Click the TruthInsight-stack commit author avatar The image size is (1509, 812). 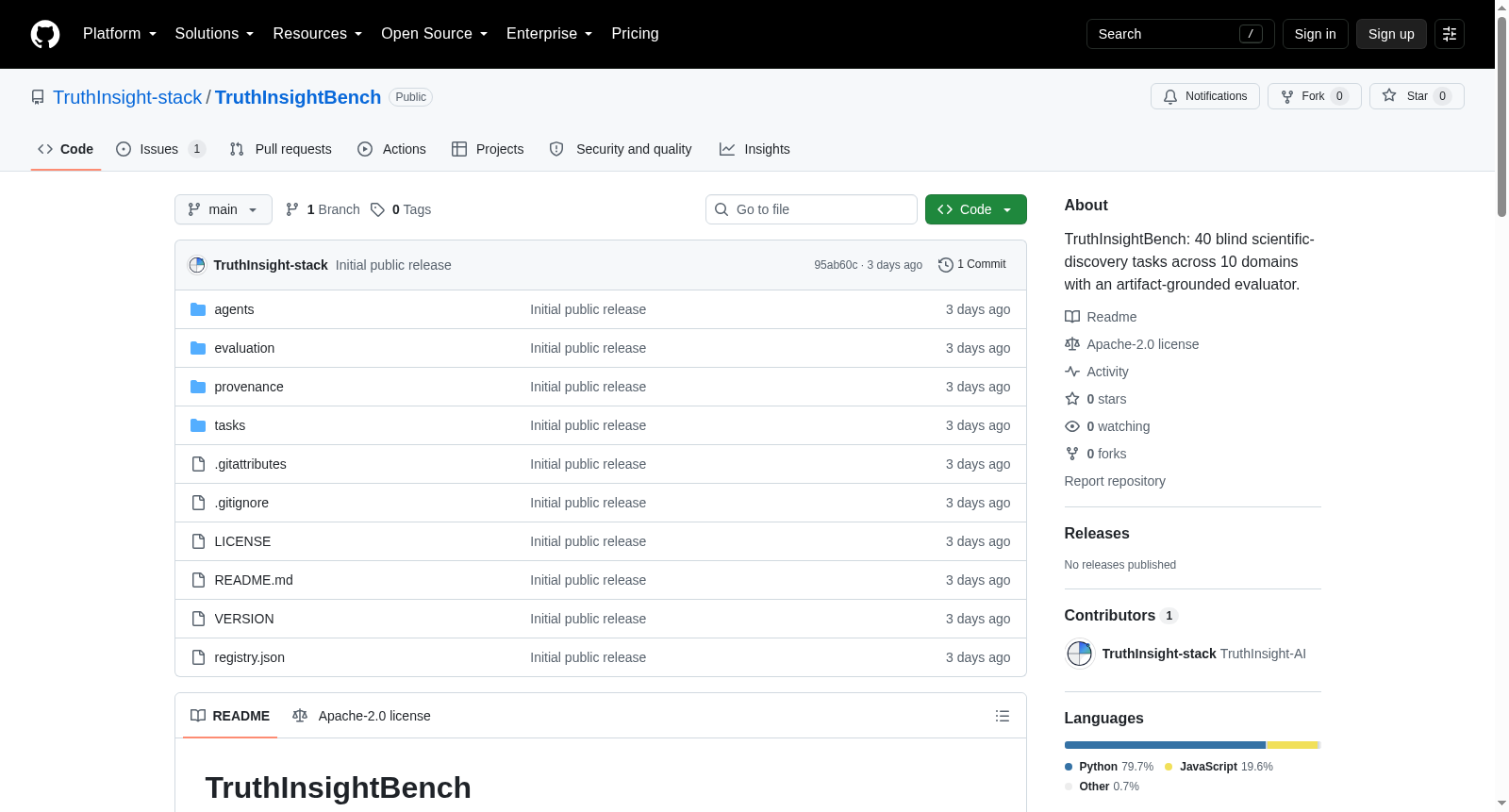click(x=197, y=265)
